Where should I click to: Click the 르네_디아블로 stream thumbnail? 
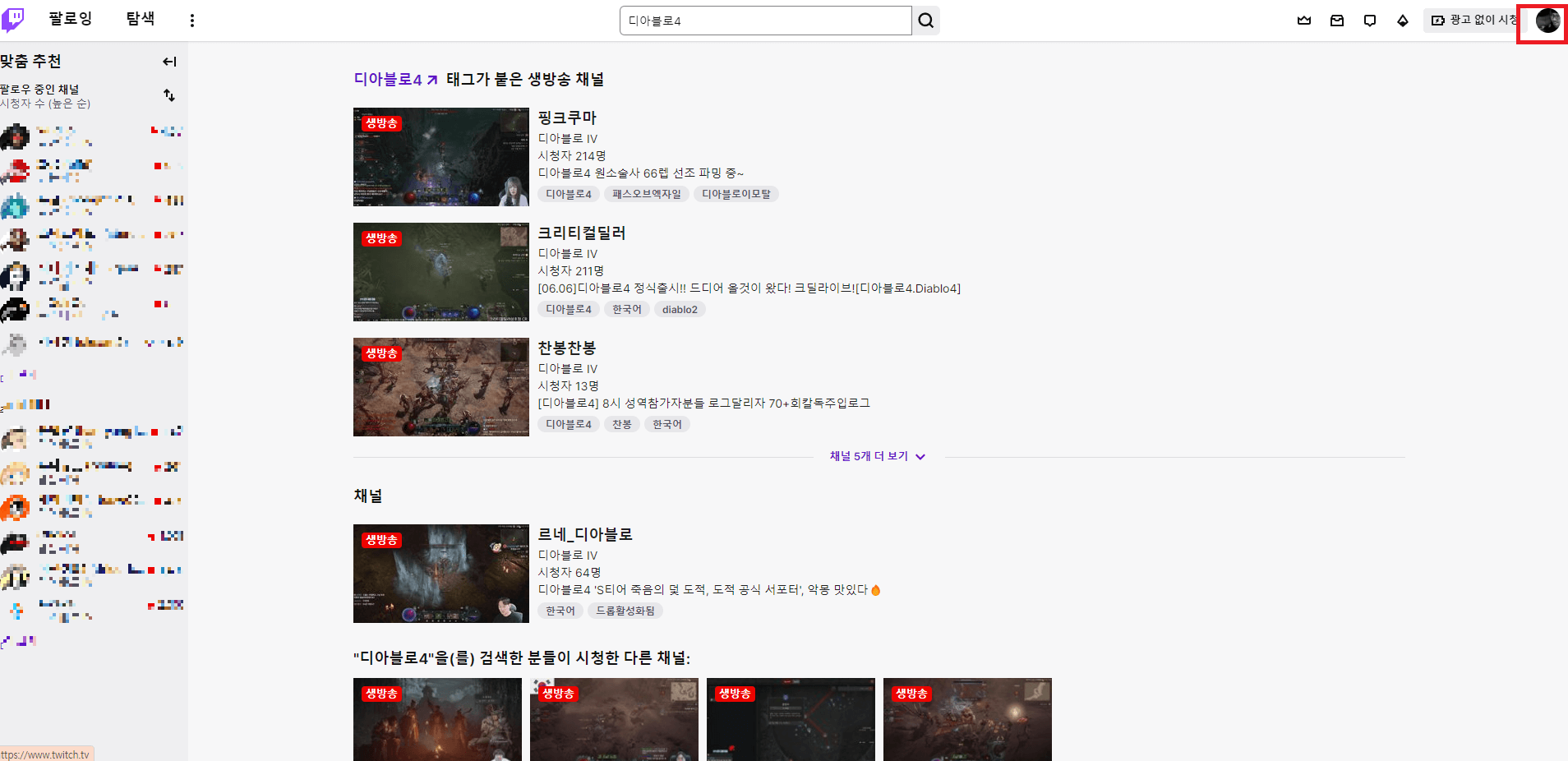440,574
